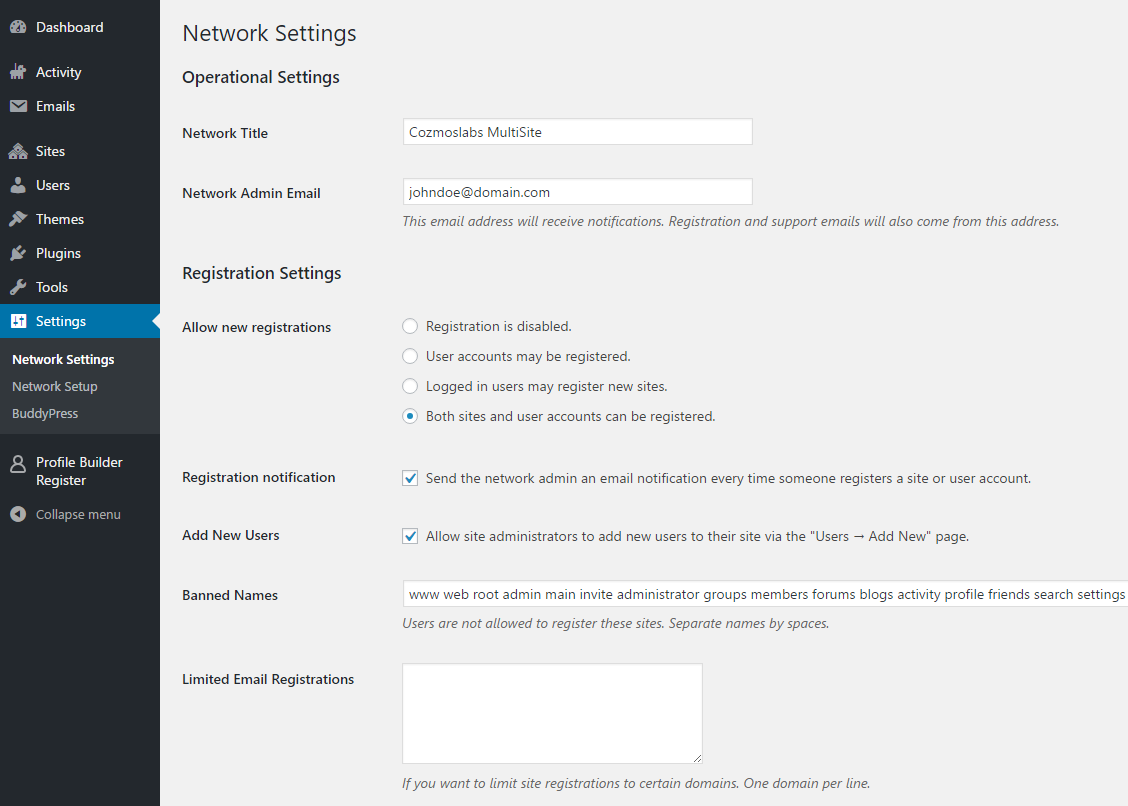
Task: Click the Limited Email Registrations textarea
Action: coord(552,713)
